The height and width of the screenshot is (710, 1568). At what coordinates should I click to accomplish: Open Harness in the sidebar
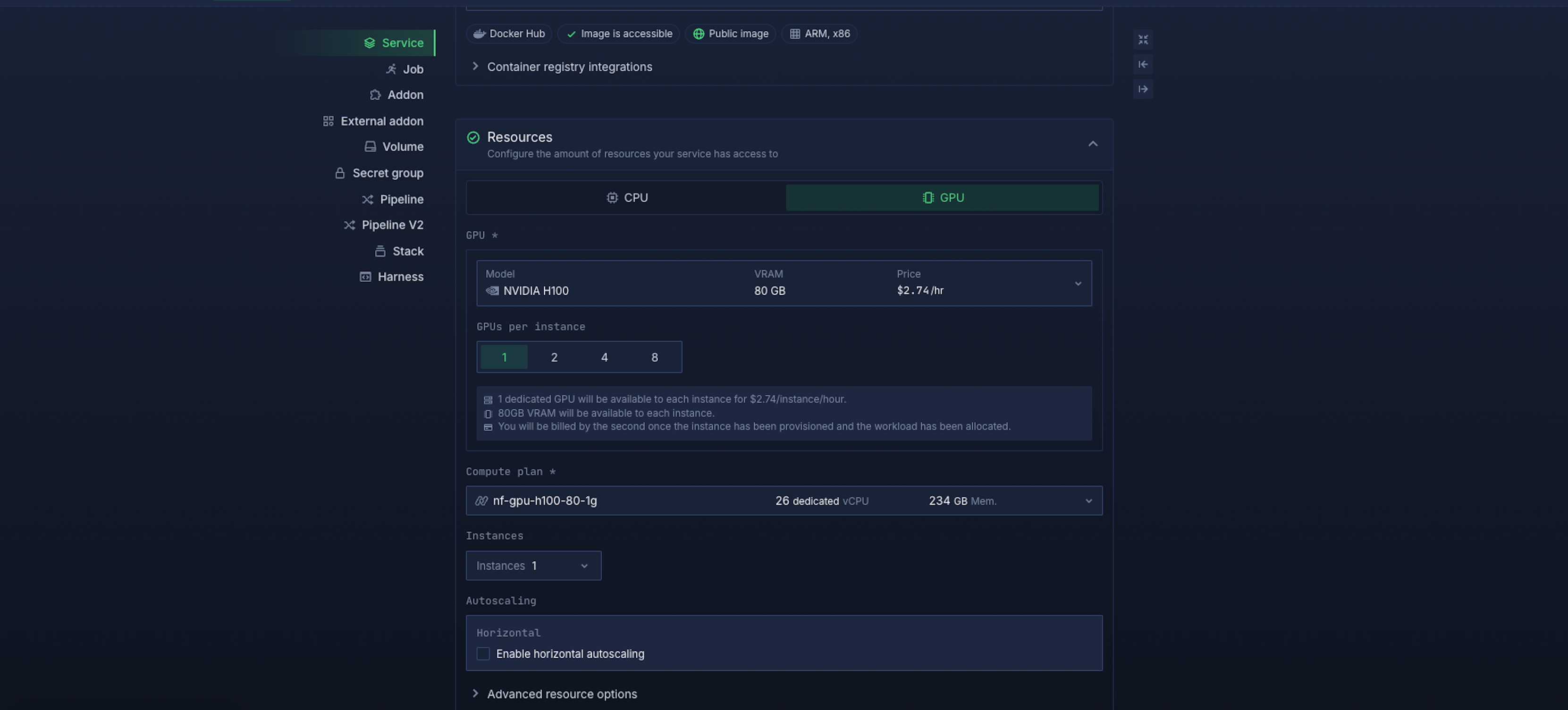tap(391, 277)
